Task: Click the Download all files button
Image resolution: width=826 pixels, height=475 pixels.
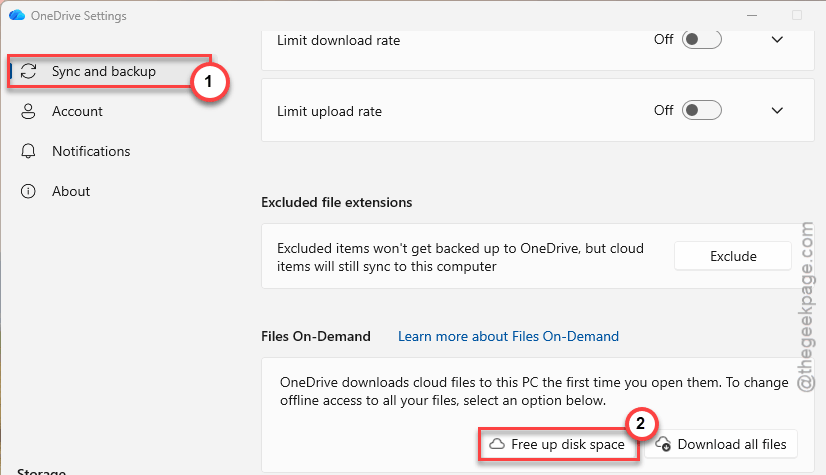Action: click(x=721, y=444)
